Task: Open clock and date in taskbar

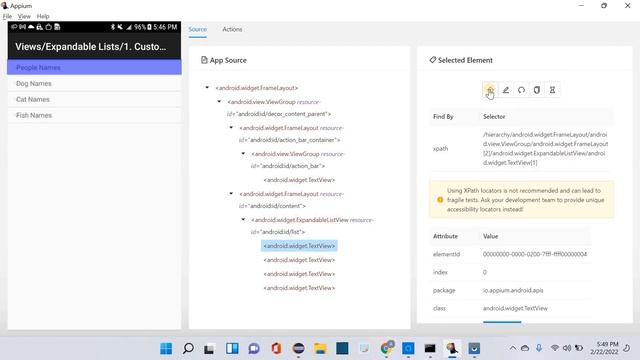Action: [x=604, y=348]
